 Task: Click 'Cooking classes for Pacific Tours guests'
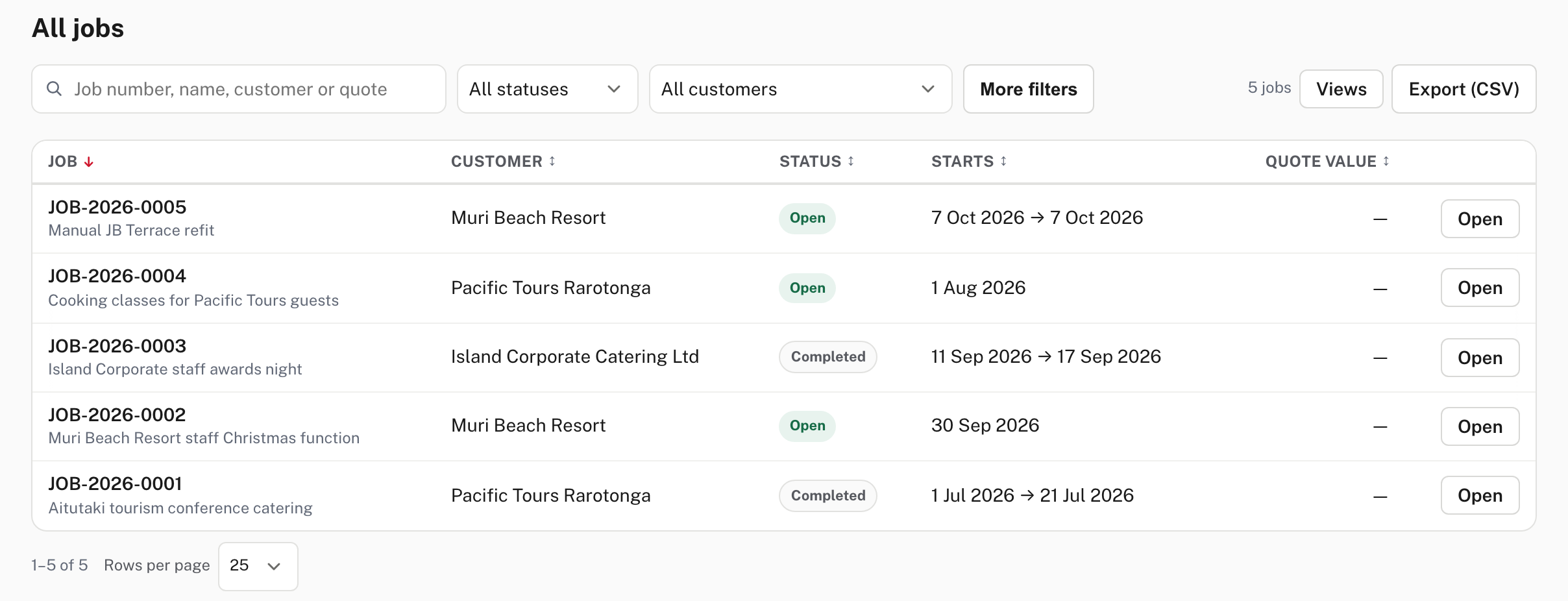tap(193, 300)
